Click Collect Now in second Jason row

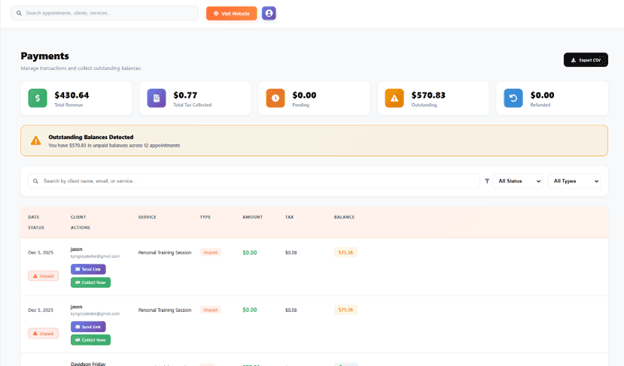[x=91, y=340]
